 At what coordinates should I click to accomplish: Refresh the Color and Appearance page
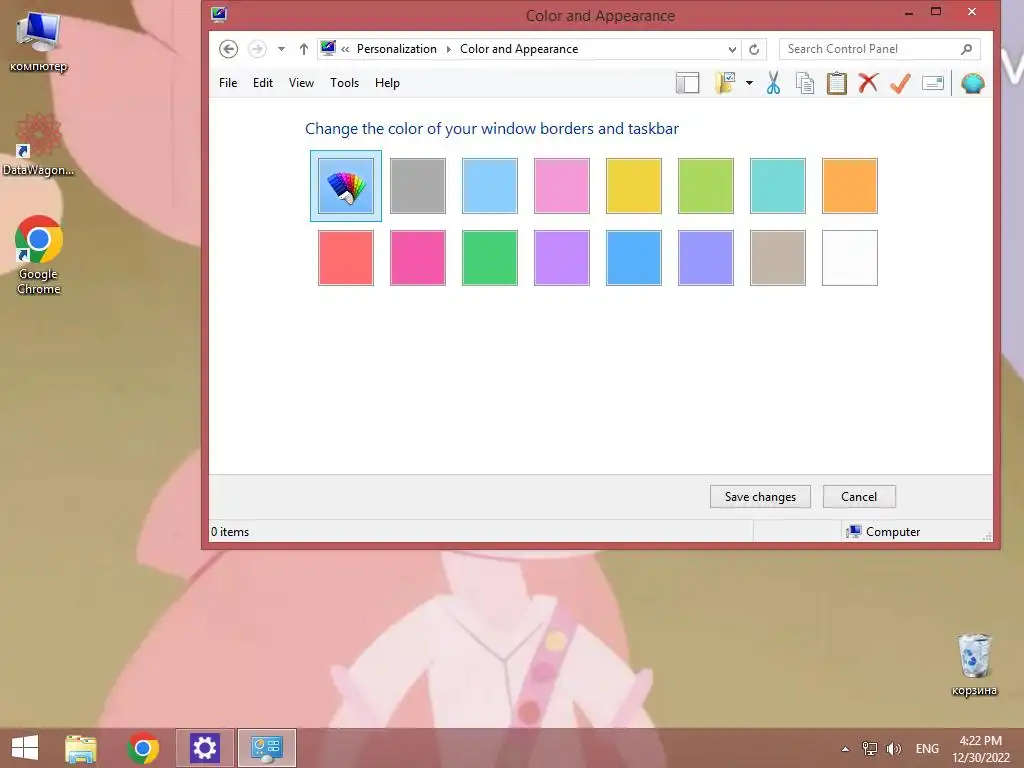coord(754,50)
